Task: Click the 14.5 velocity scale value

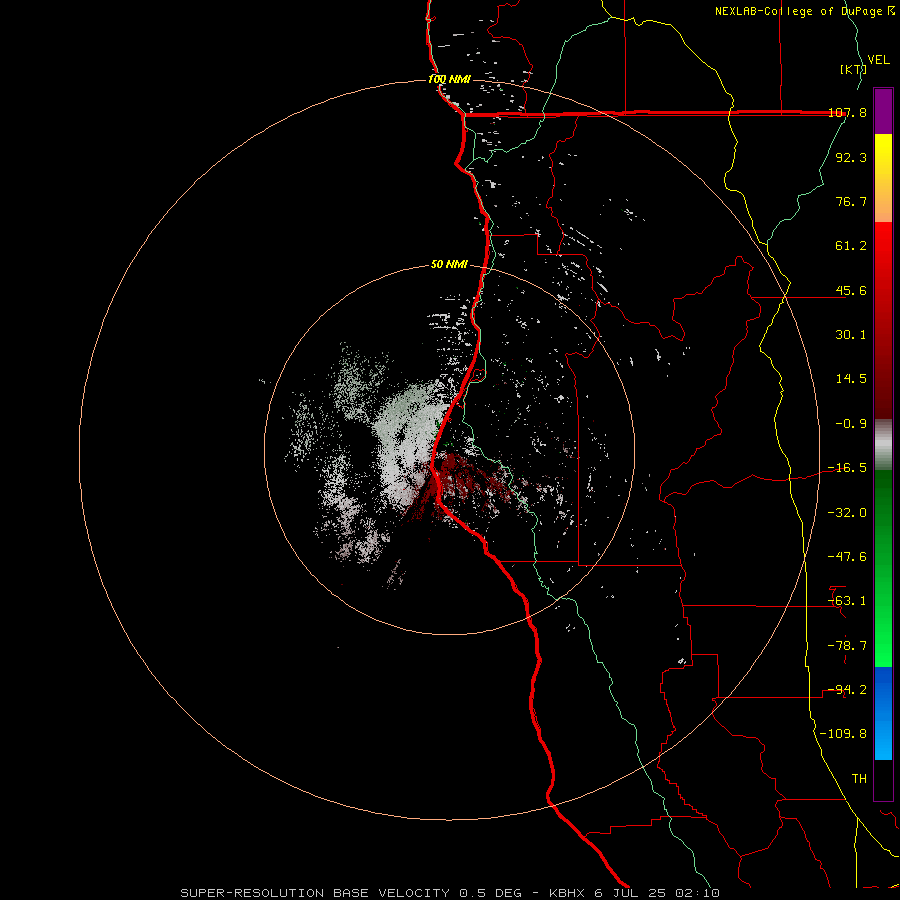Action: (x=851, y=379)
